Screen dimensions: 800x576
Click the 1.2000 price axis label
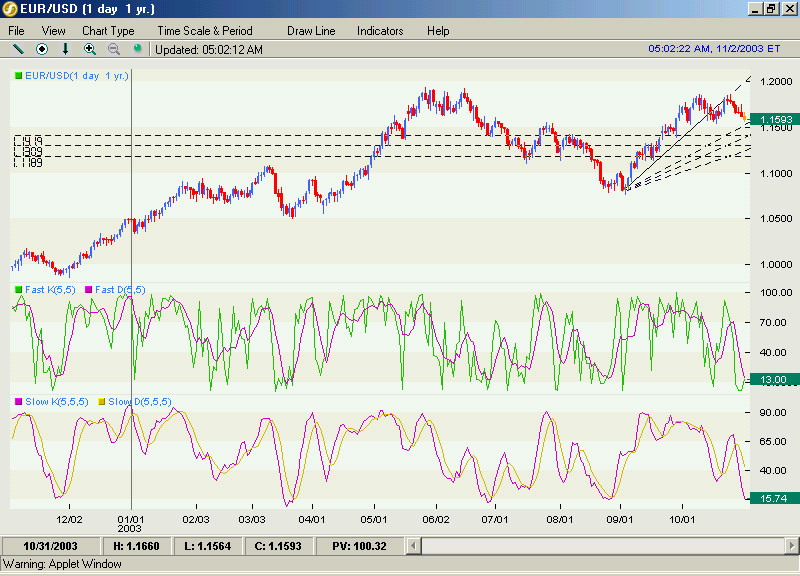(776, 82)
